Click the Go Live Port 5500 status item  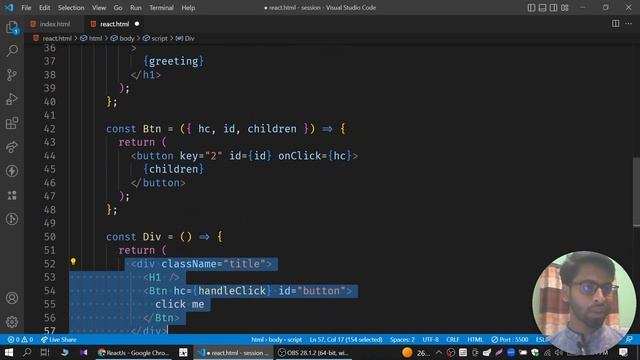point(509,340)
